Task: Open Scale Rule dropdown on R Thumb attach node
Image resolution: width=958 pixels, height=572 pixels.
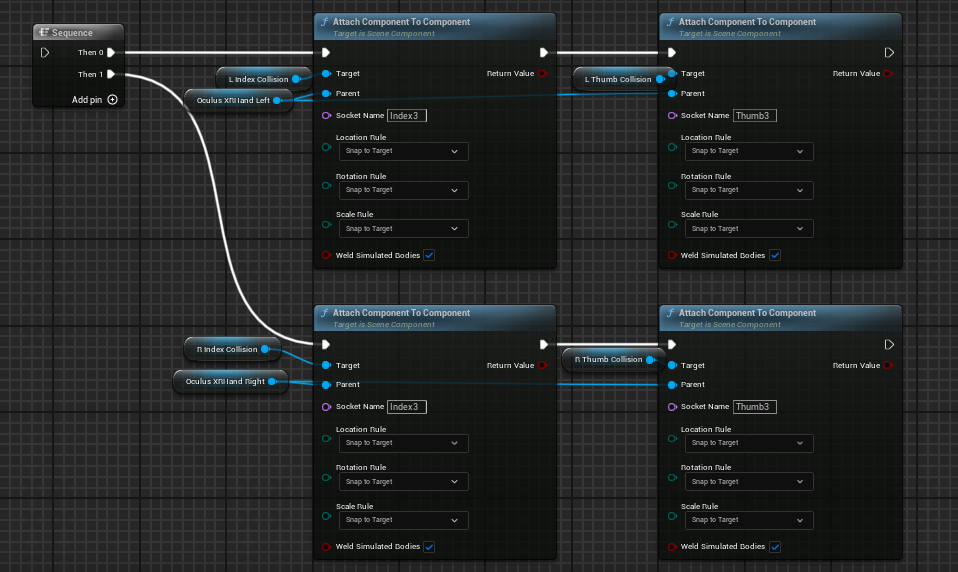Action: tap(749, 520)
